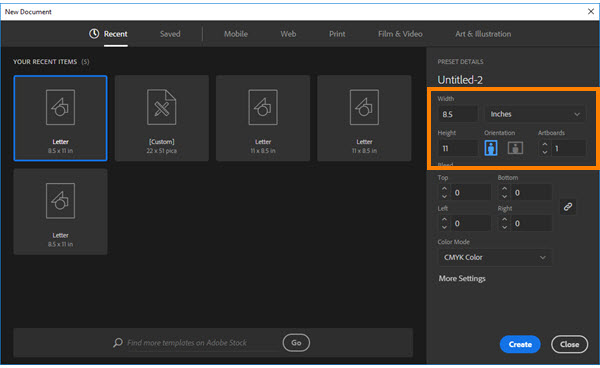
Task: Close the New Document dialog window
Action: 591,11
